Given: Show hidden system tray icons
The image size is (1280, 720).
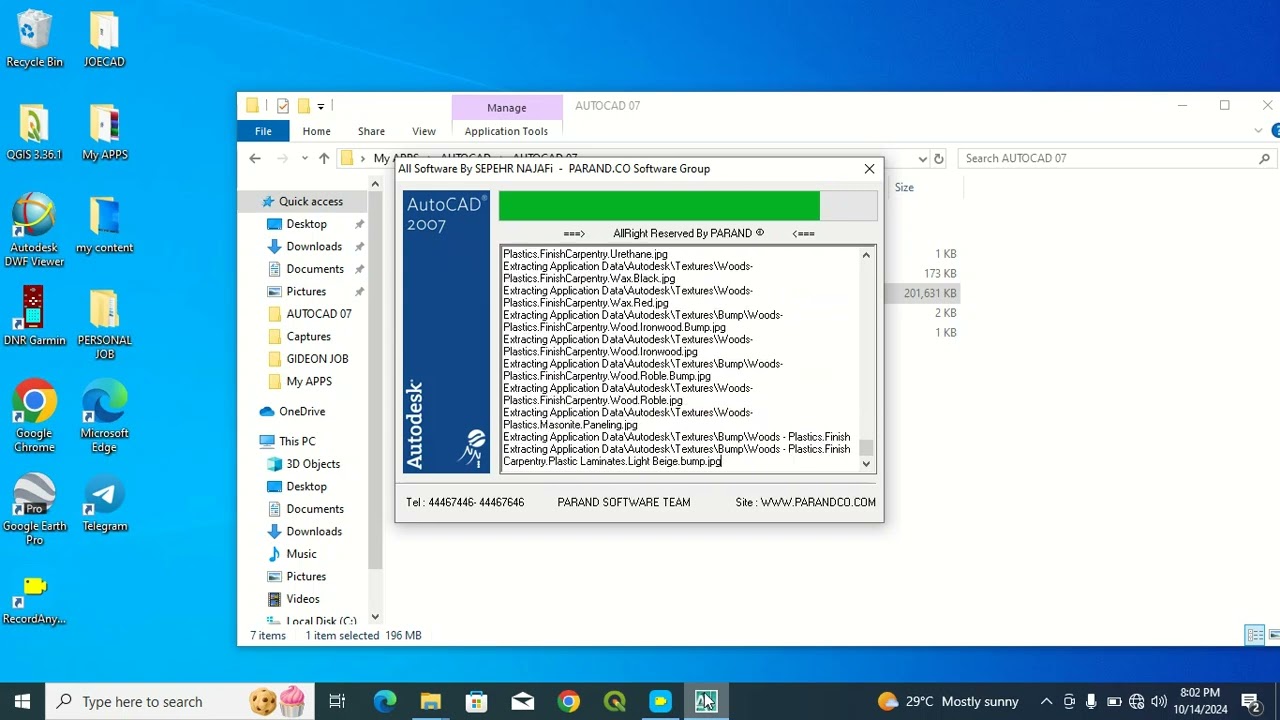Looking at the screenshot, I should (x=1046, y=701).
